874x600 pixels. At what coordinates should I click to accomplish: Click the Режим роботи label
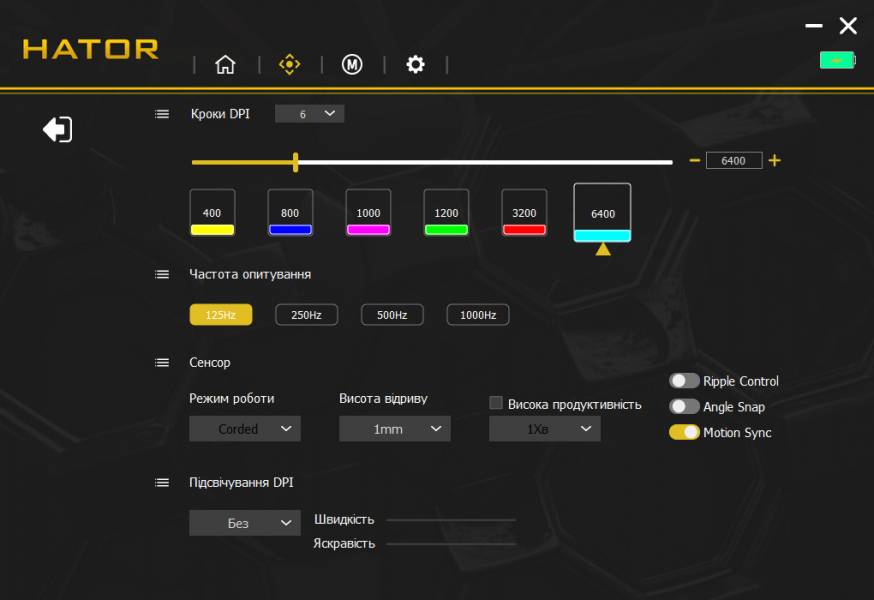point(232,399)
